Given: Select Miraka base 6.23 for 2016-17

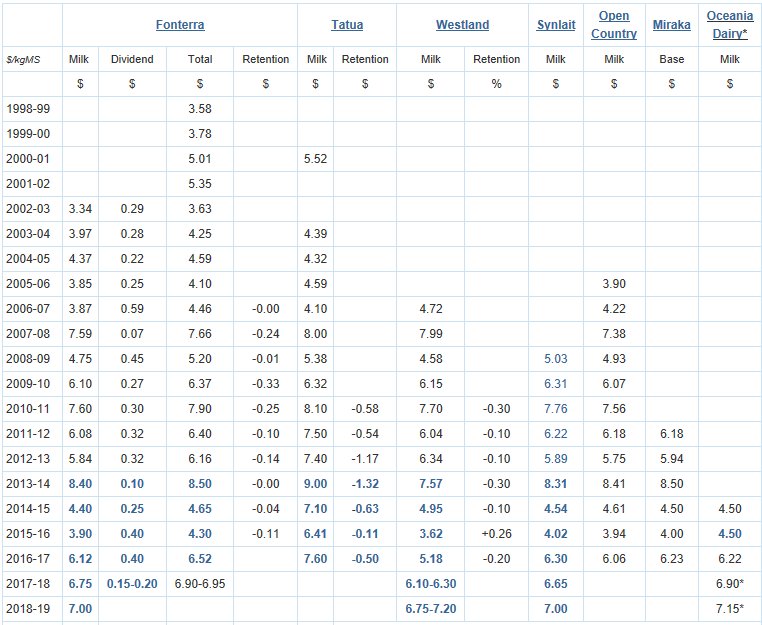Looking at the screenshot, I should (672, 559).
